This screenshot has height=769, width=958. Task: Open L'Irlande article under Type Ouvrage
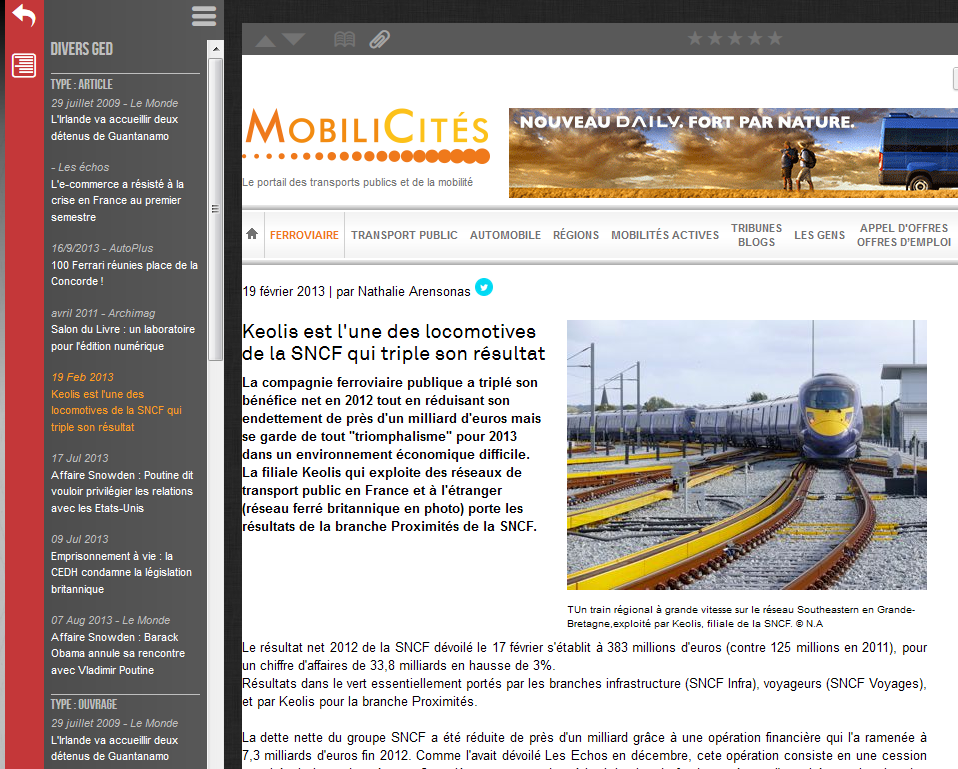coord(114,748)
